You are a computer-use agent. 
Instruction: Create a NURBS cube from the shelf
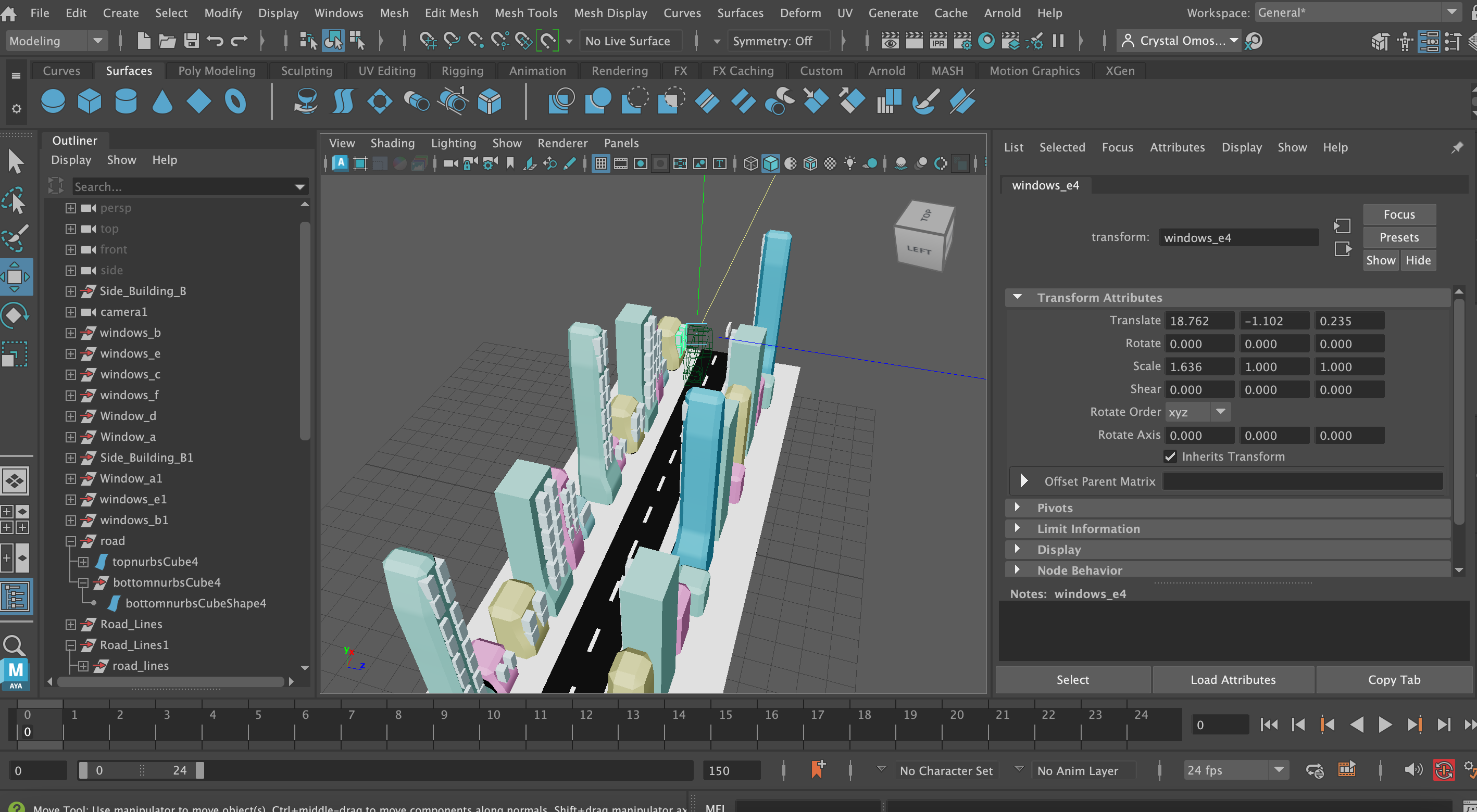click(90, 102)
